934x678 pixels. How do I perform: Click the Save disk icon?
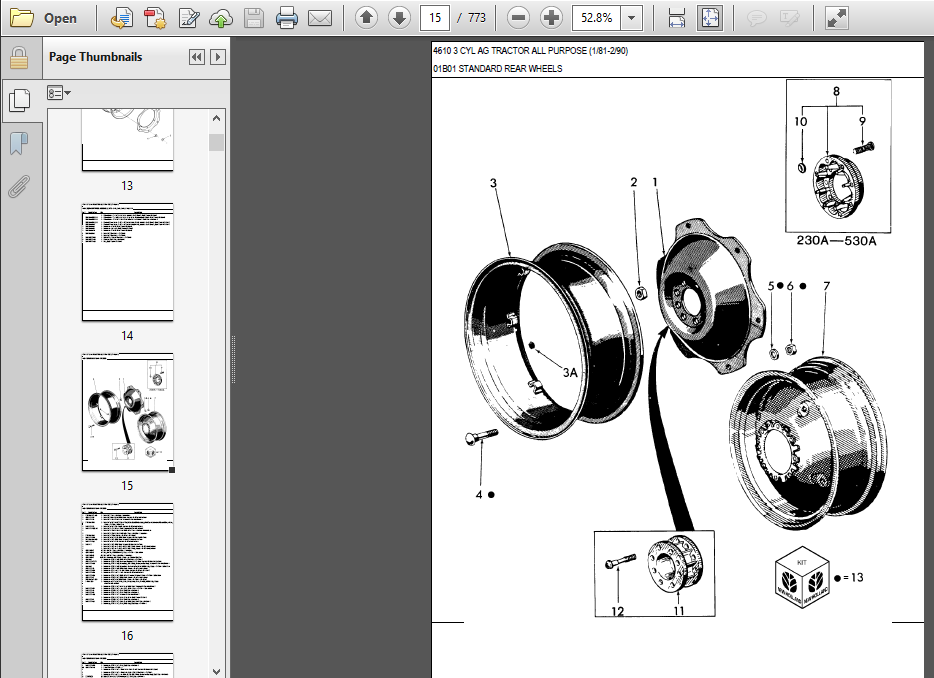click(254, 18)
